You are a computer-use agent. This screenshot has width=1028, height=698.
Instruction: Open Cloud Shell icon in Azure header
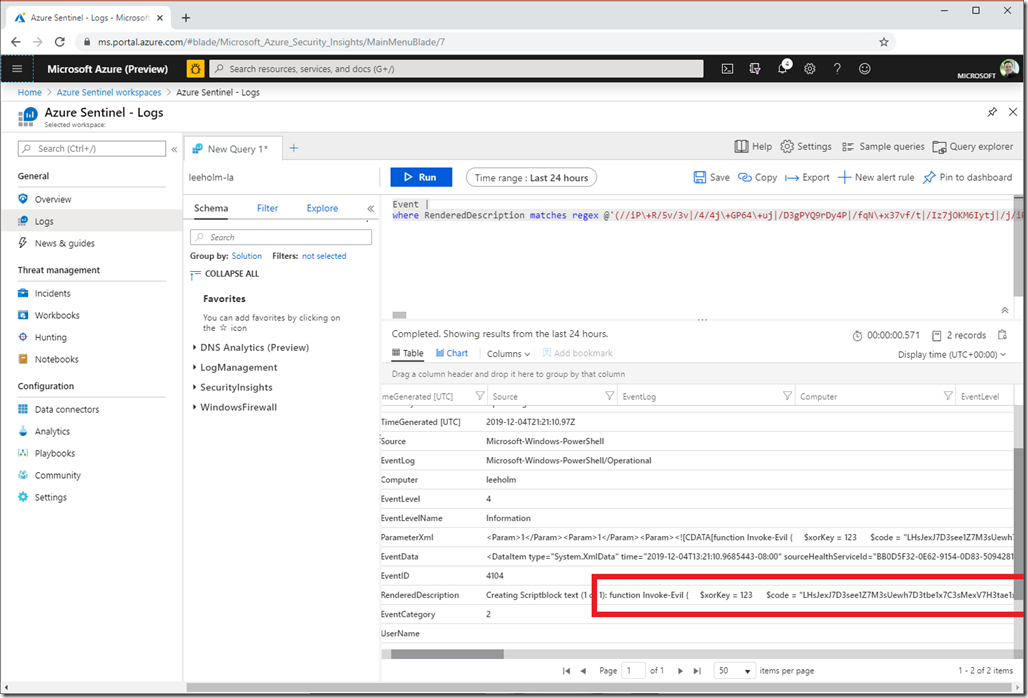coord(727,69)
